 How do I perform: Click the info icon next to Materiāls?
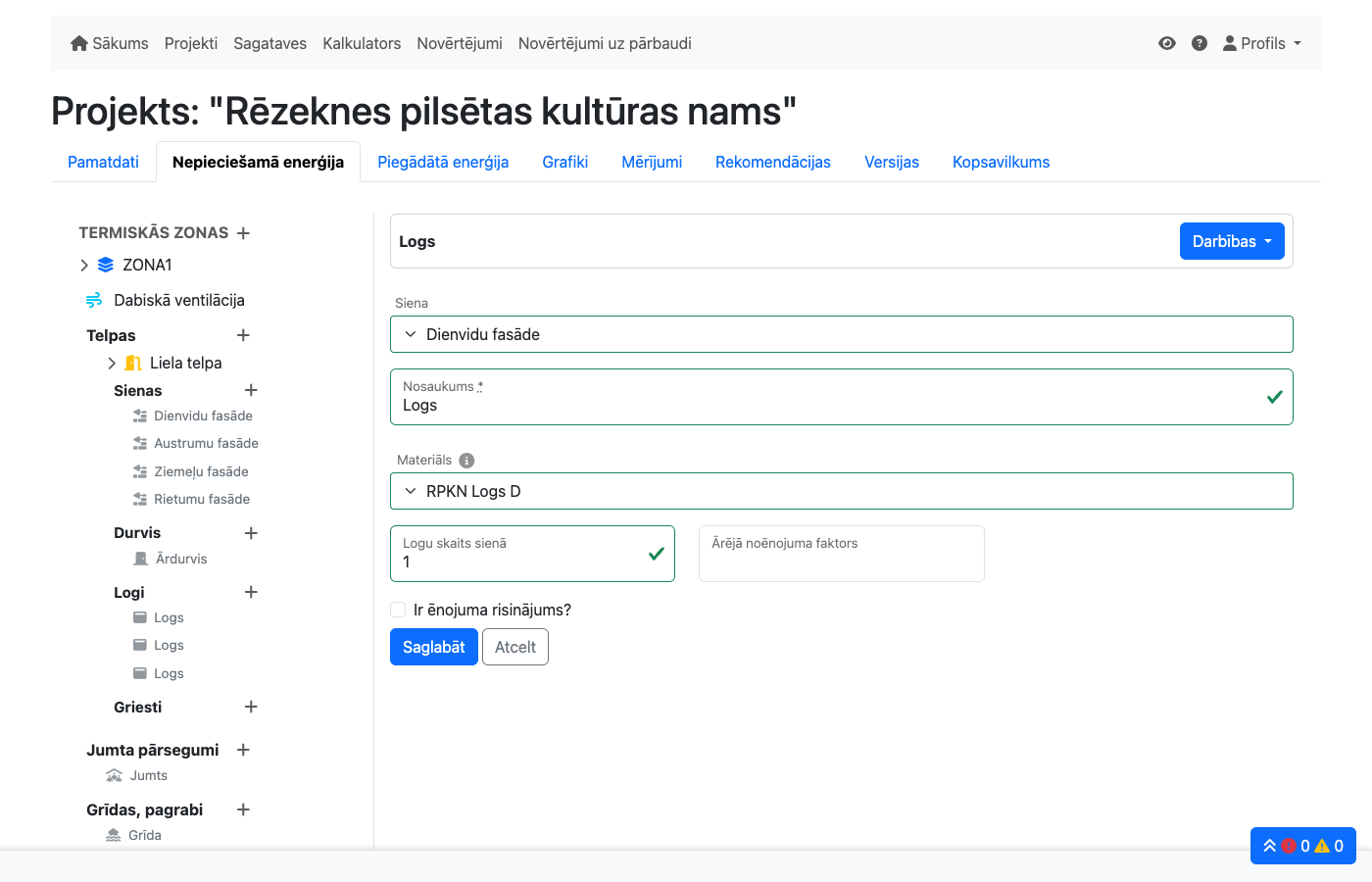[466, 460]
